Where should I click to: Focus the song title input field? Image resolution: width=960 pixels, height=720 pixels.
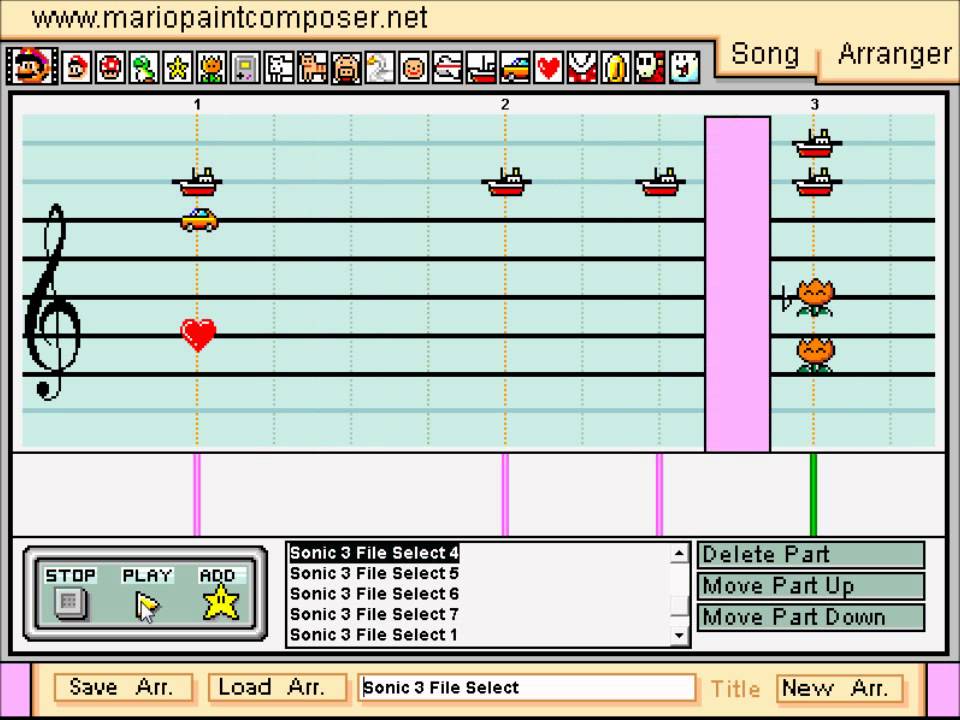point(527,688)
